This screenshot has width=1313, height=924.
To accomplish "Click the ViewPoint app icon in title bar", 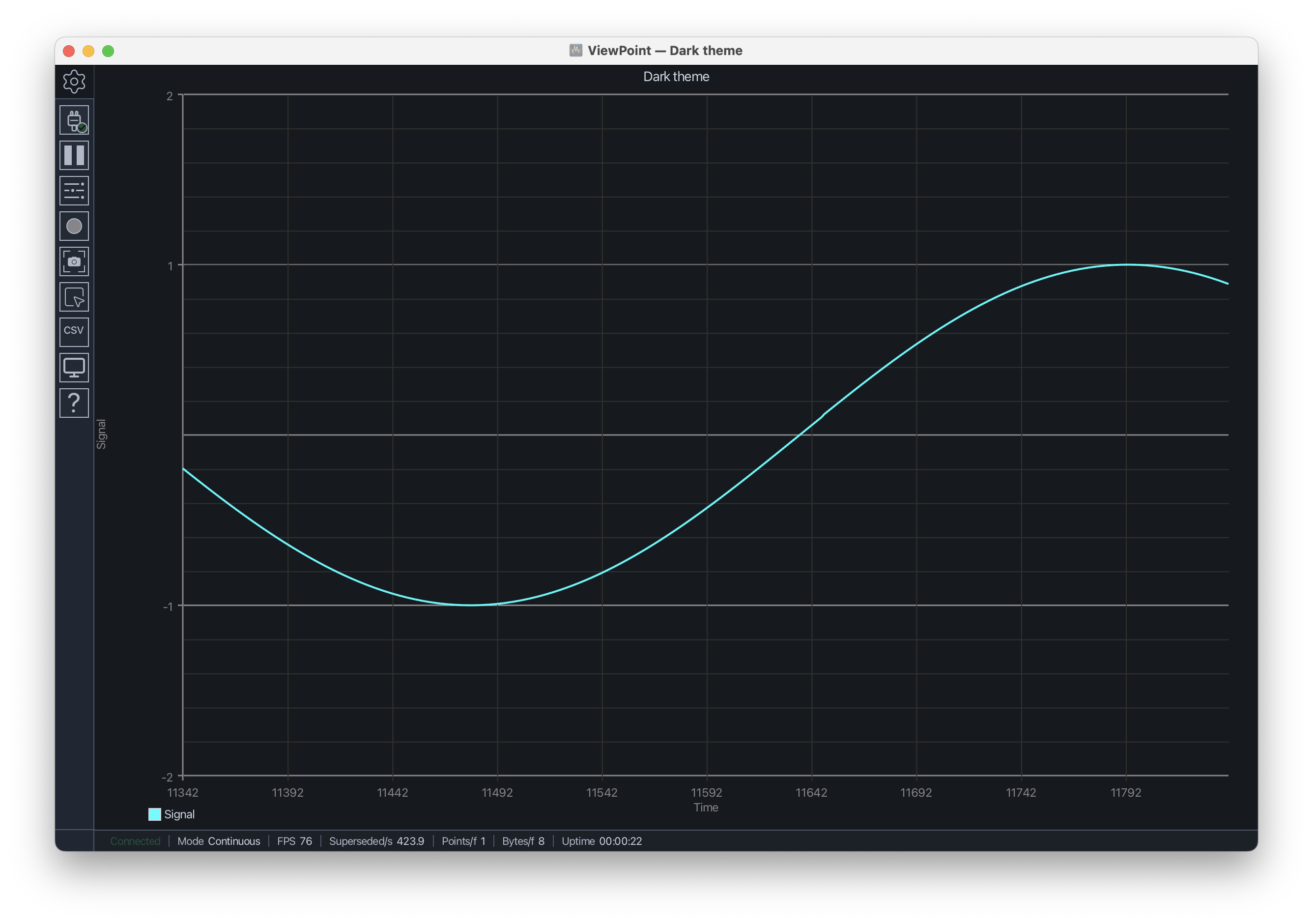I will point(576,50).
